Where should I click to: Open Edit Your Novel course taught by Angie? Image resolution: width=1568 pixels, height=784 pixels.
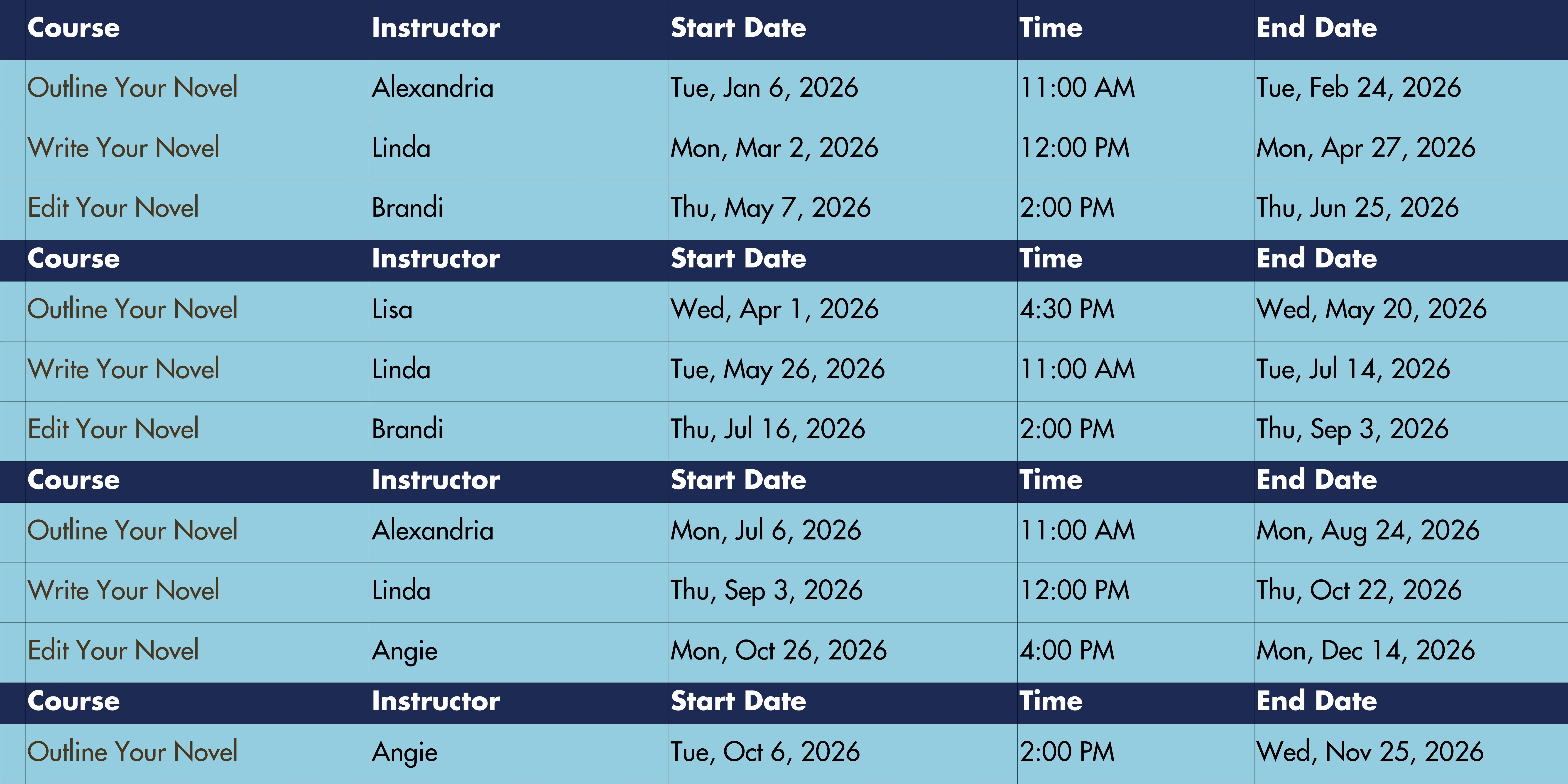pos(113,650)
